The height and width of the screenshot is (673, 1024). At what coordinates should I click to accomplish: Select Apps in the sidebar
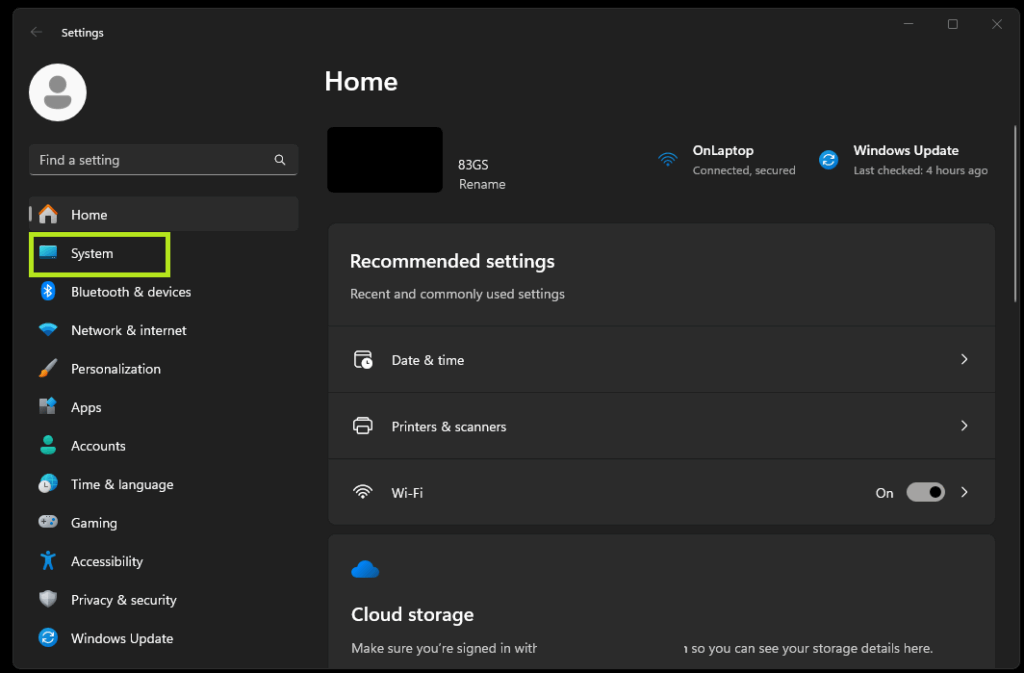pos(164,407)
